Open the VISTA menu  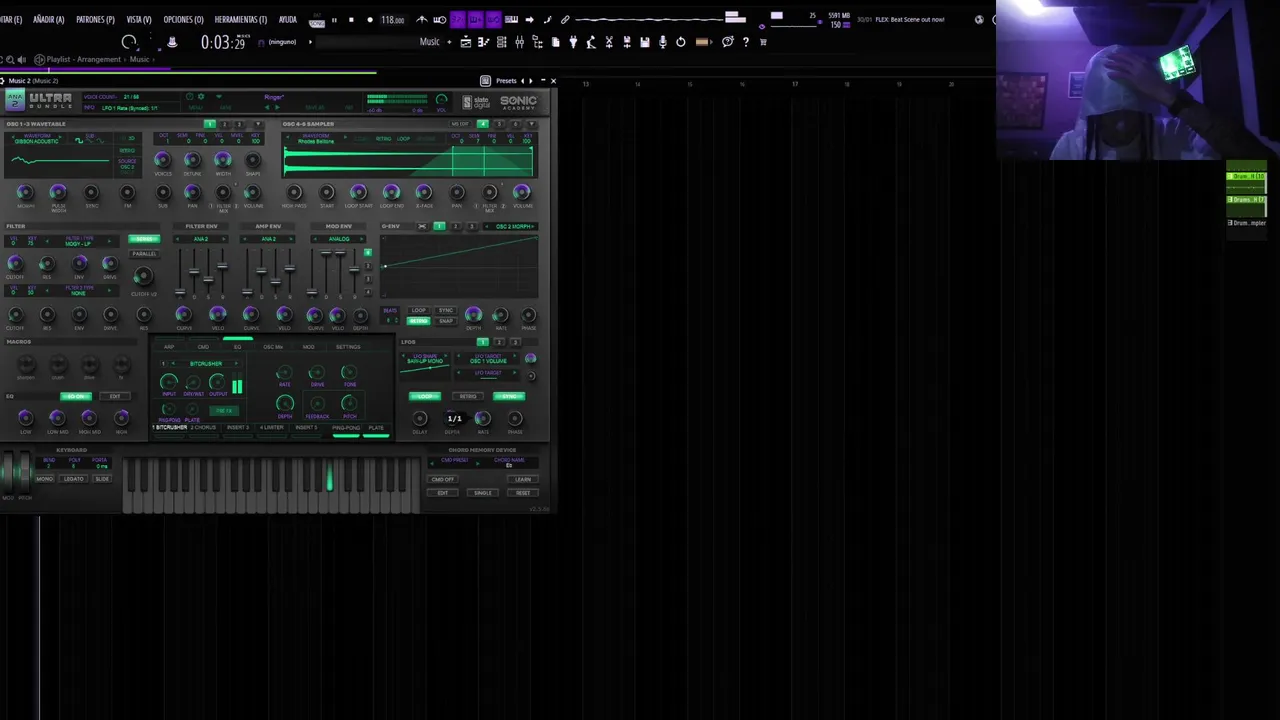coord(139,19)
